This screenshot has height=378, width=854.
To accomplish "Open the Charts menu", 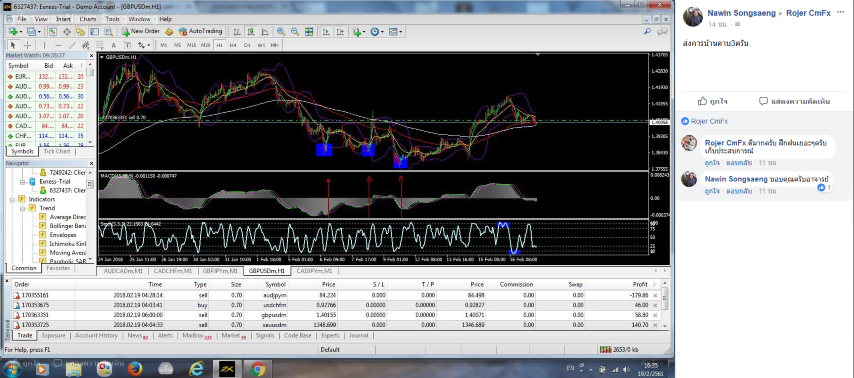I will (88, 19).
